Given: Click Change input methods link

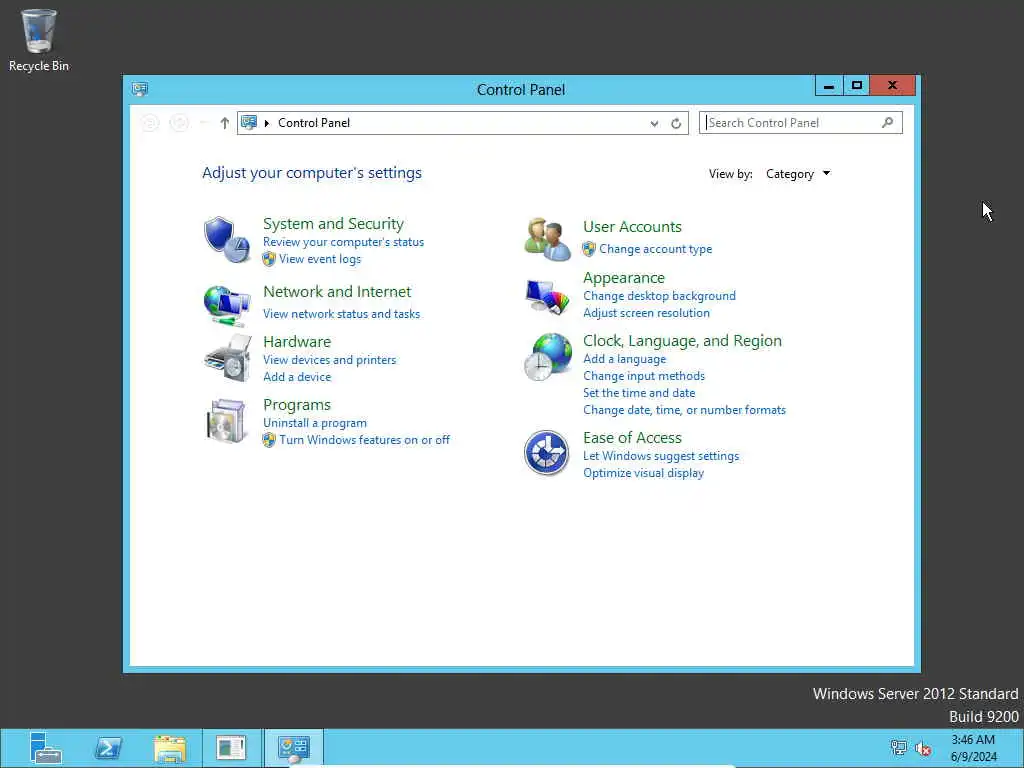Looking at the screenshot, I should tap(644, 376).
